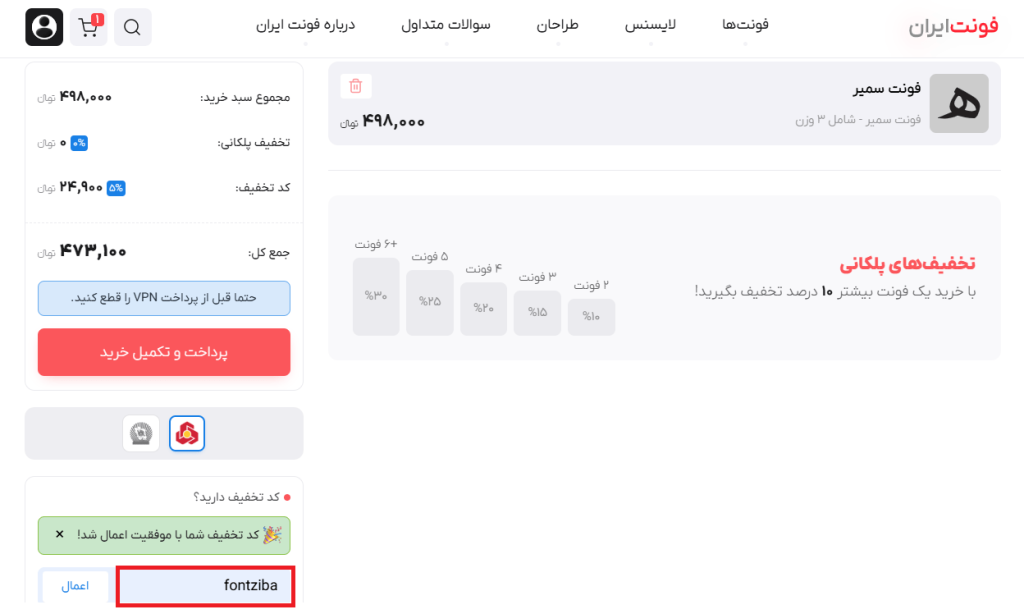Open سوالات متداول in navigation
1024x614 pixels.
click(x=446, y=24)
